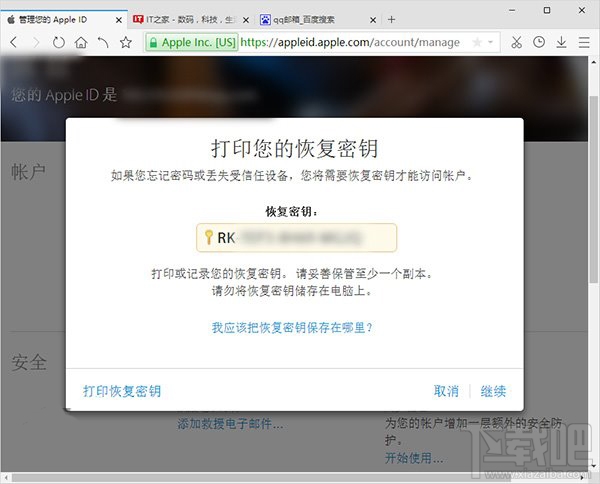600x484 pixels.
Task: Click the vertical scrollbar thumb
Action: (593, 189)
